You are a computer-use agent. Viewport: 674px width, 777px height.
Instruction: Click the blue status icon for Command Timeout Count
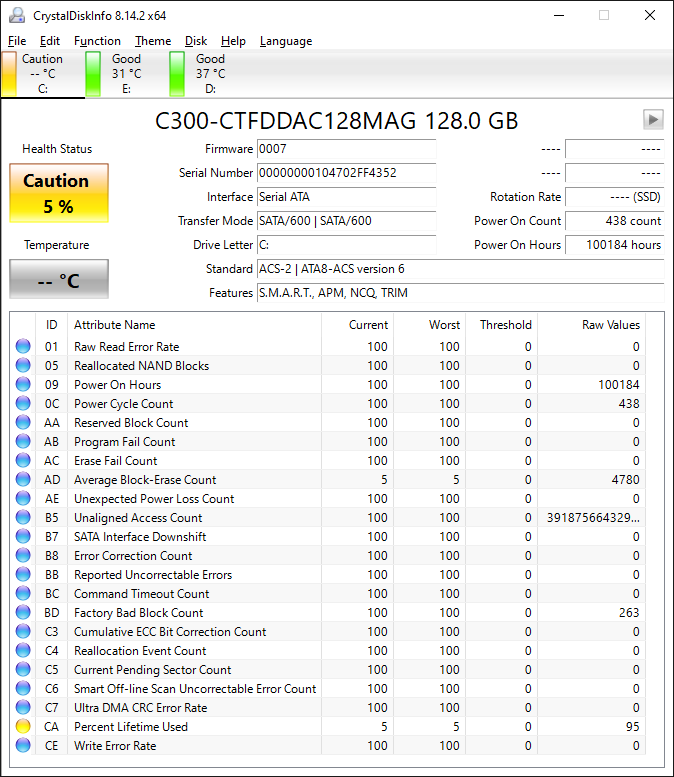point(23,593)
